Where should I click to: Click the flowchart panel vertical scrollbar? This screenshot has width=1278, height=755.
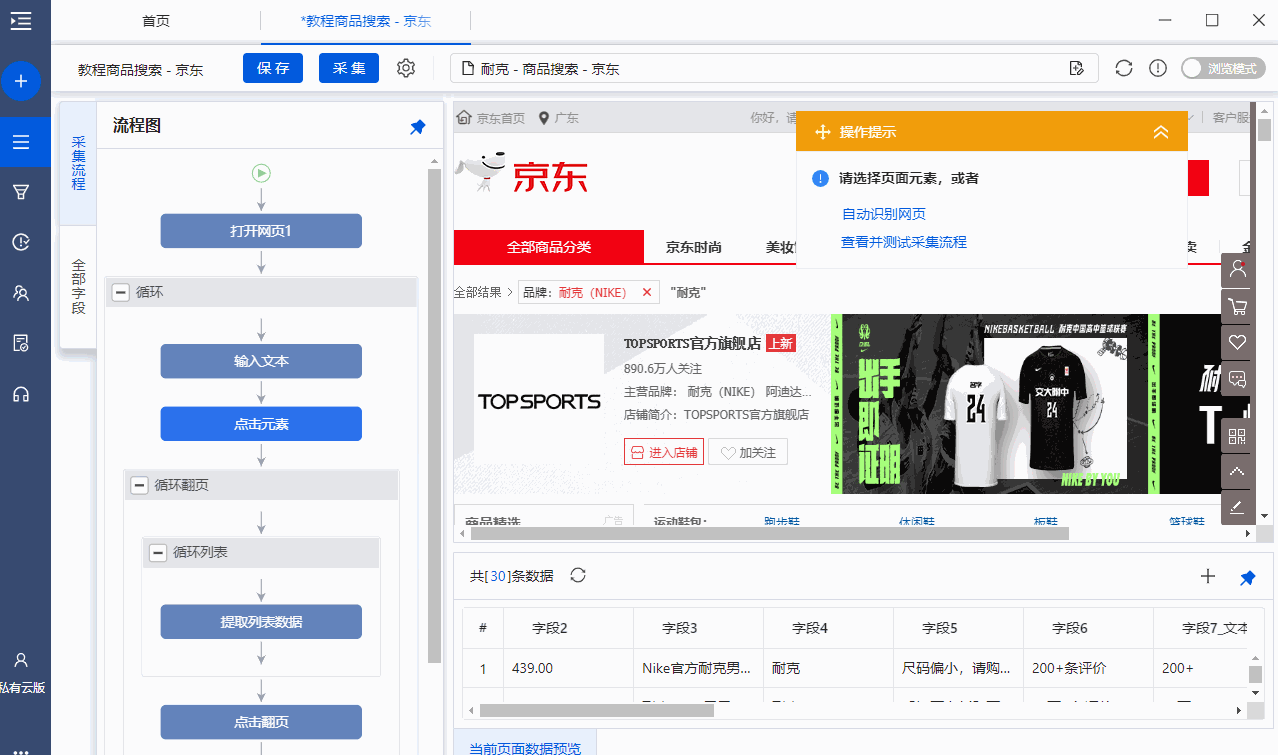click(x=434, y=415)
